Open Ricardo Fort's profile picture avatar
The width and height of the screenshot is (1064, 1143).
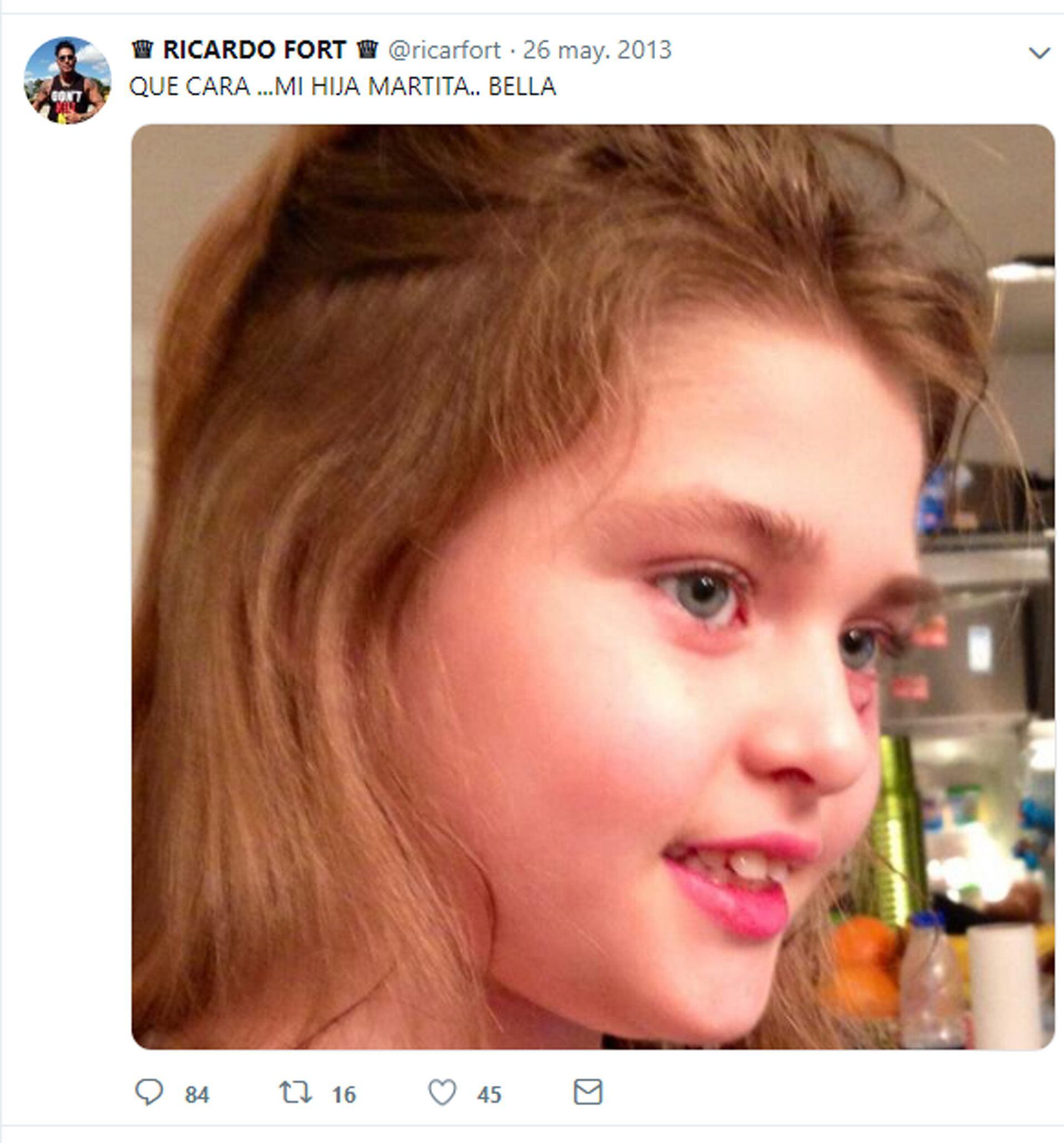pyautogui.click(x=67, y=80)
